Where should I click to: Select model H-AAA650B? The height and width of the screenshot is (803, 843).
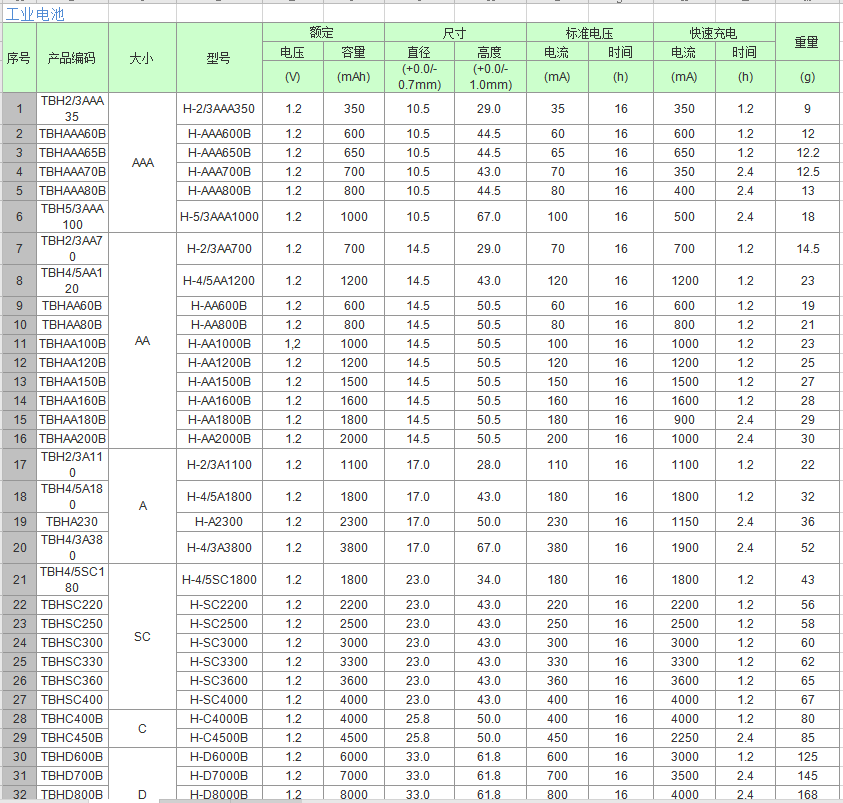tap(219, 153)
